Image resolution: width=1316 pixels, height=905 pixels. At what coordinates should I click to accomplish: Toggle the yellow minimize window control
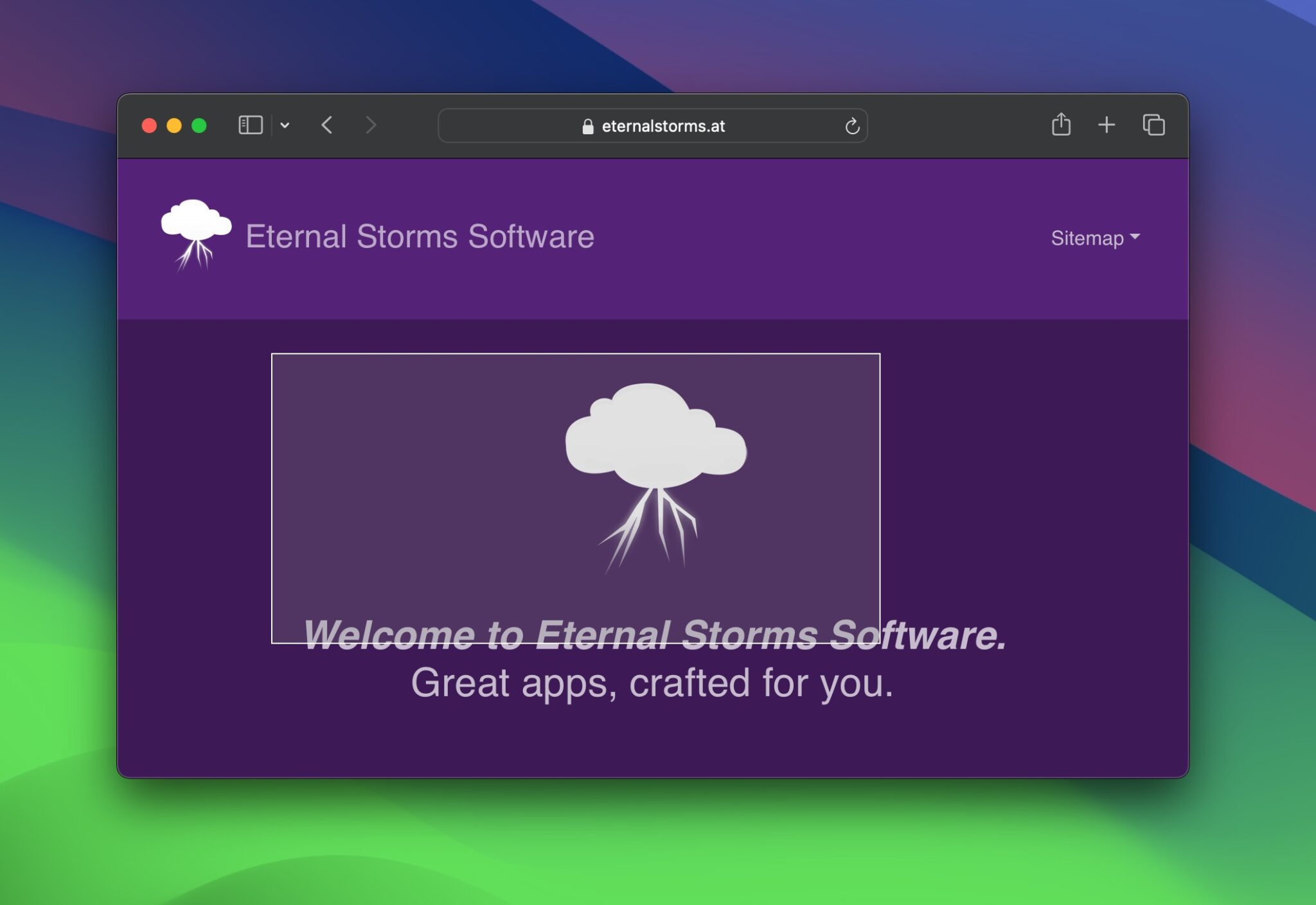pos(175,125)
